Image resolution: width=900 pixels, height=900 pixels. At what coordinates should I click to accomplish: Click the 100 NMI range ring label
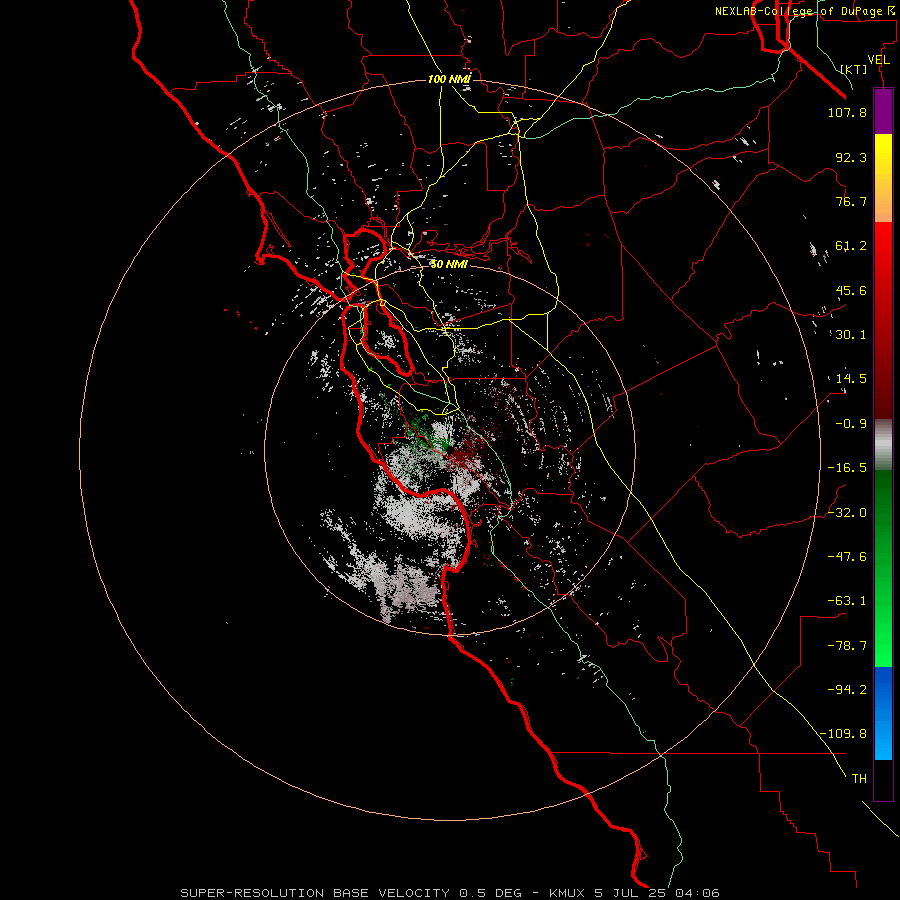[x=449, y=79]
